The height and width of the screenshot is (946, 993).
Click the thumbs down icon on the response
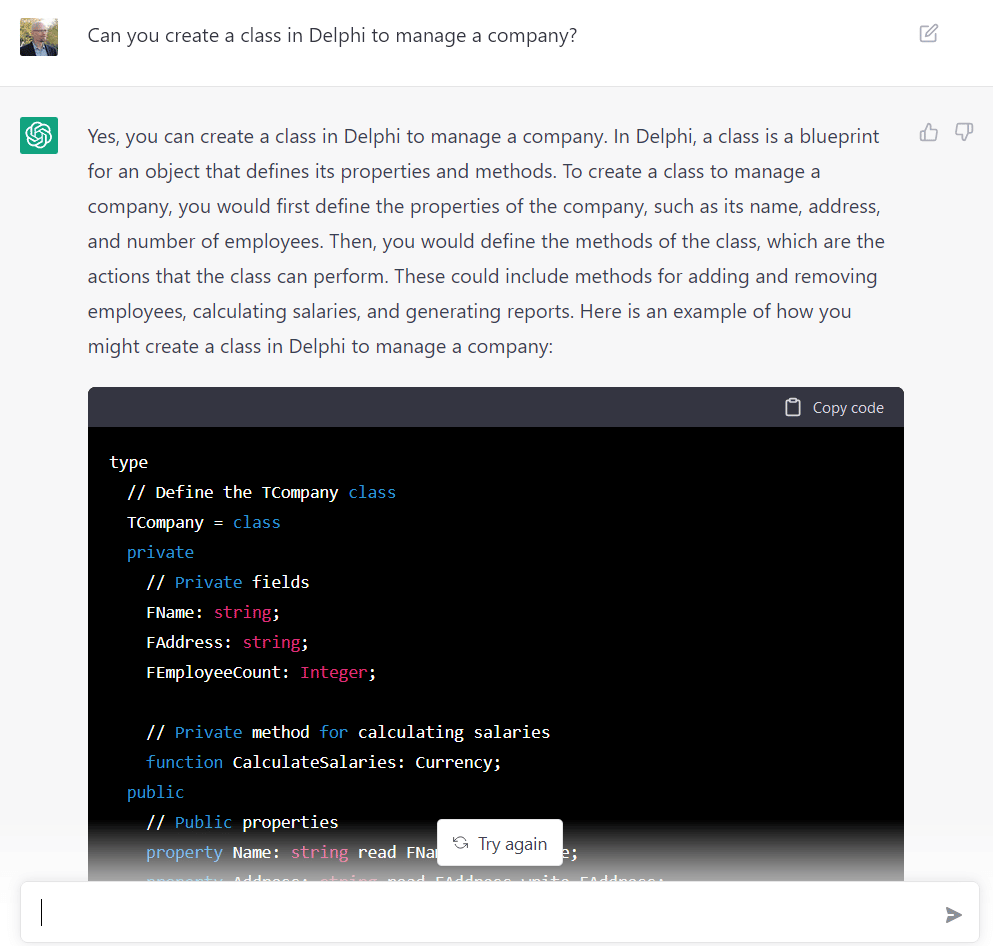tap(963, 131)
